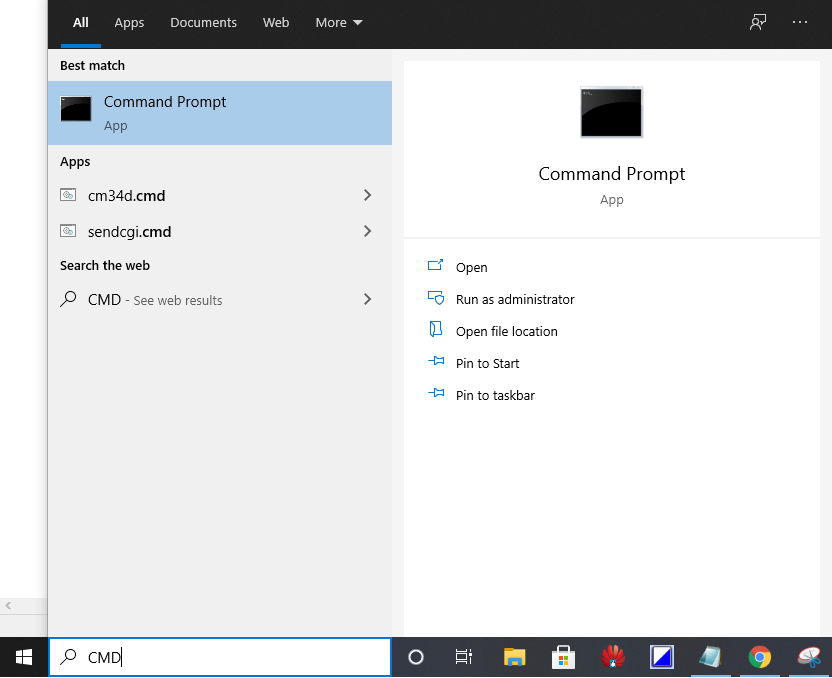This screenshot has width=832, height=678.
Task: Click the search box magnifier icon
Action: [x=68, y=657]
